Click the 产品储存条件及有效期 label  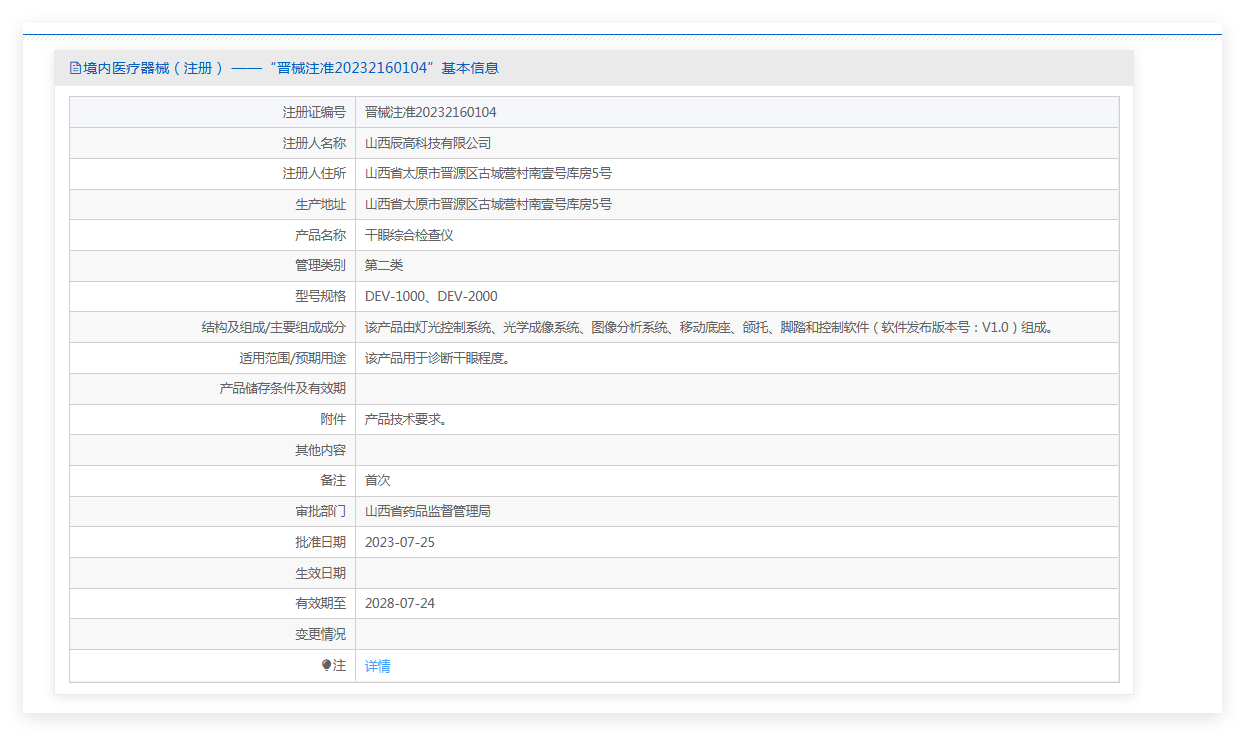(283, 389)
